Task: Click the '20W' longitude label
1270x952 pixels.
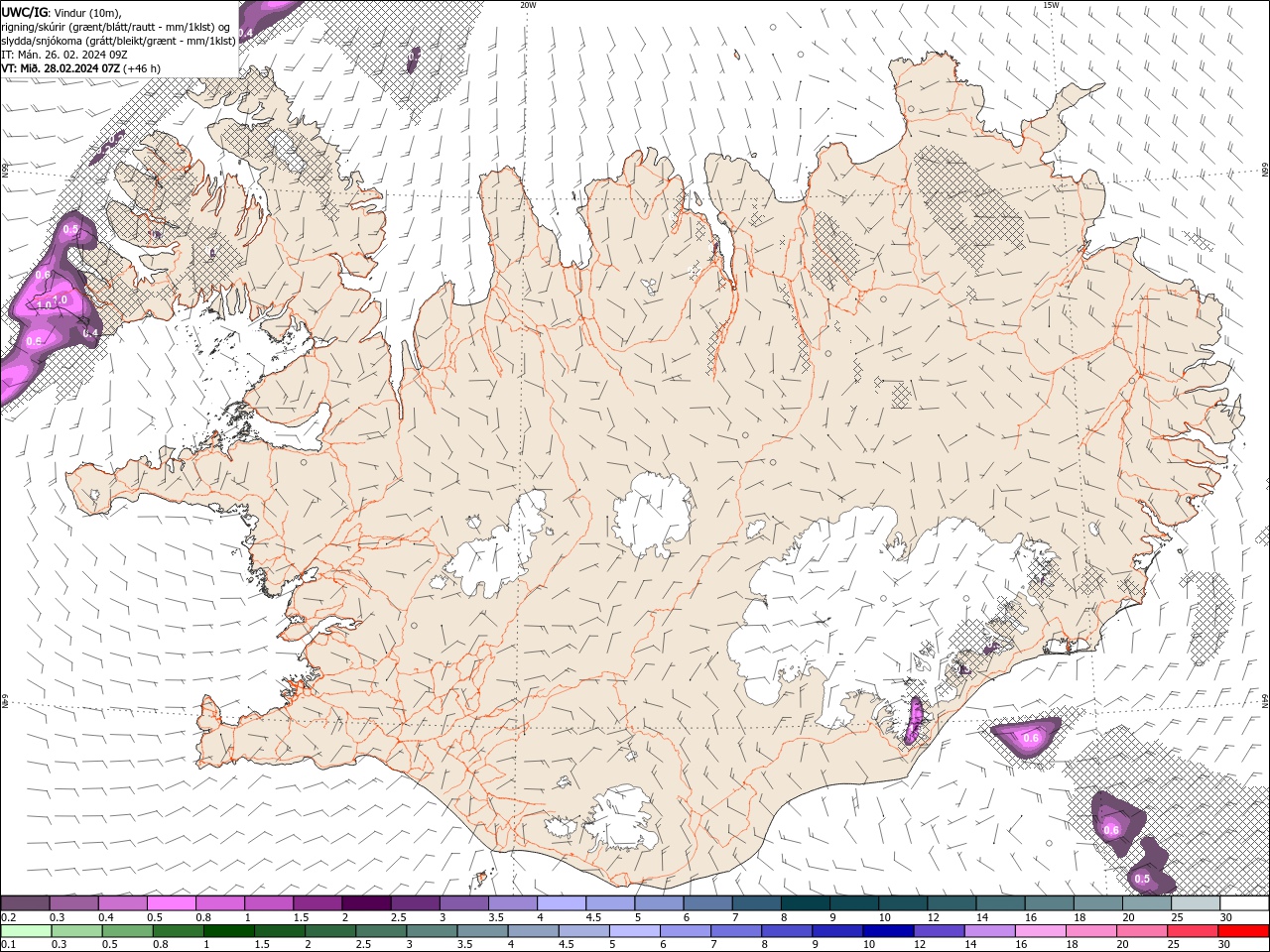Action: pyautogui.click(x=528, y=5)
